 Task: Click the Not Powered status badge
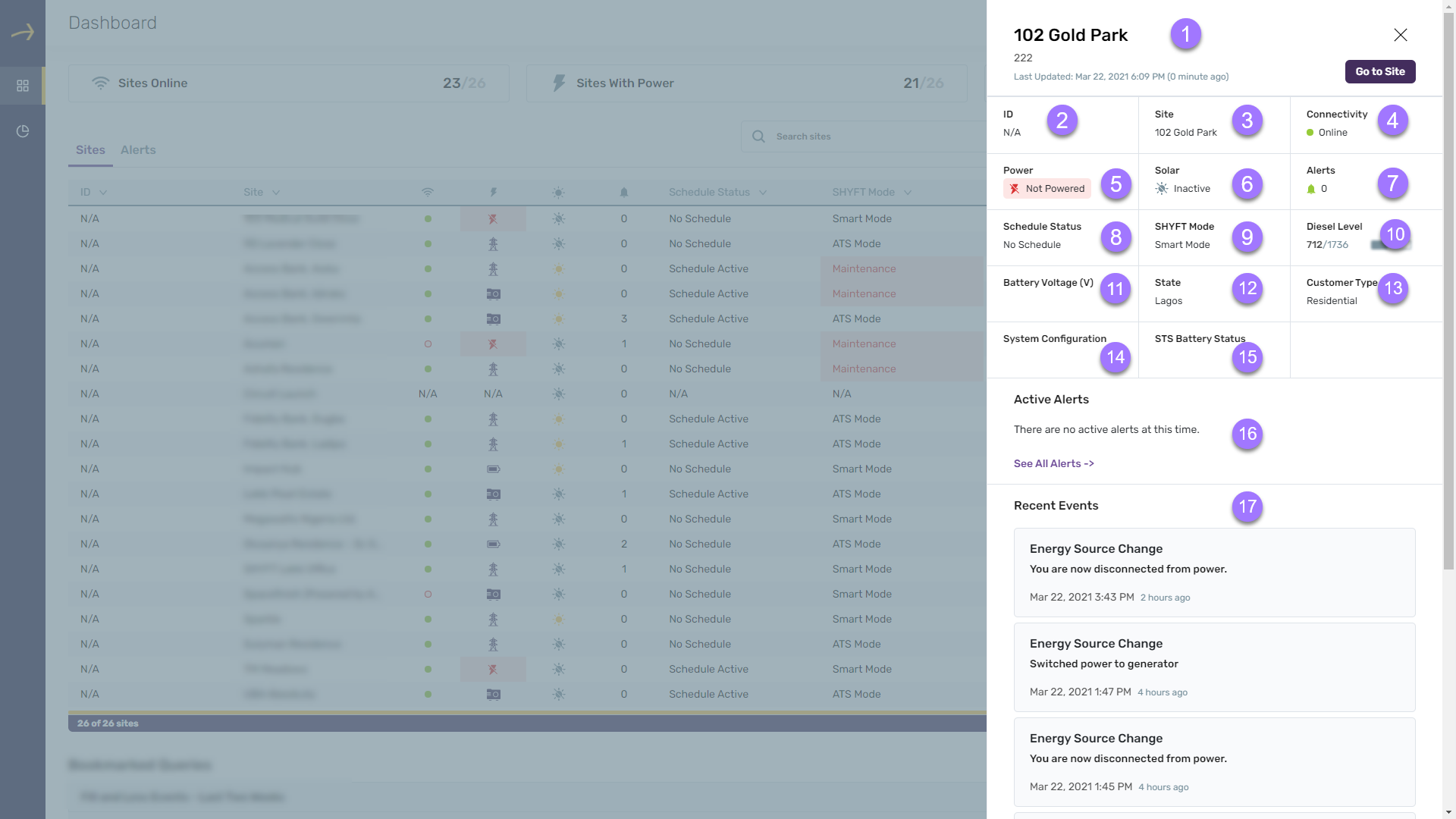[1047, 189]
